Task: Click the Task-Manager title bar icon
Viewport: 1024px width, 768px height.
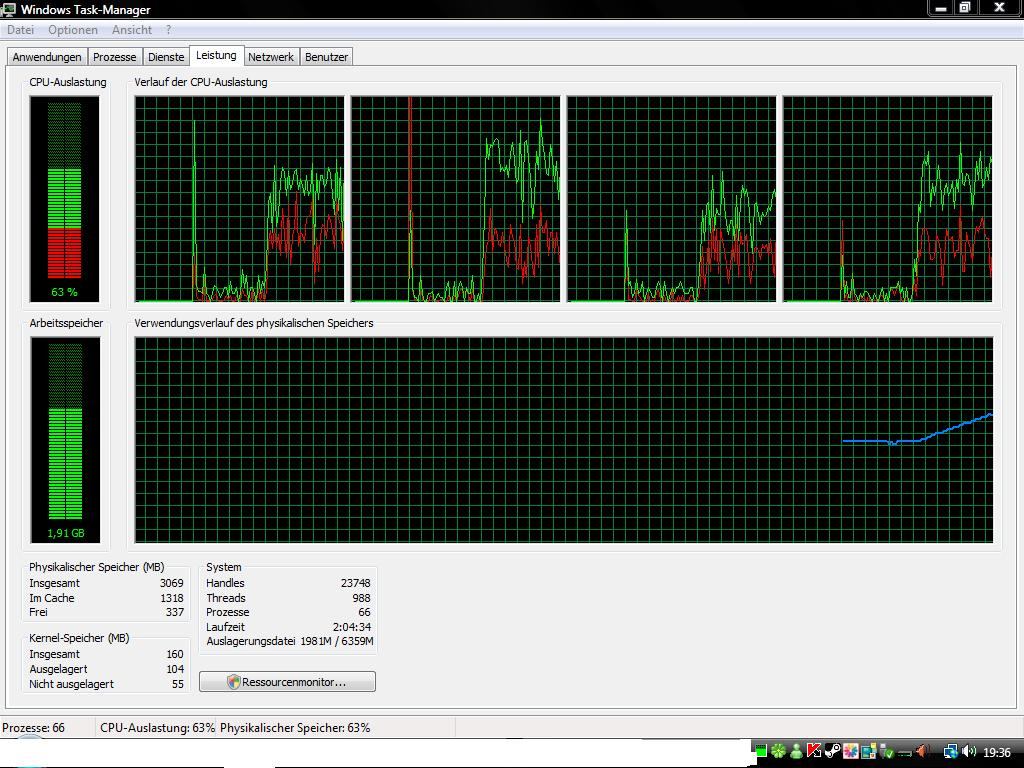Action: pyautogui.click(x=8, y=9)
